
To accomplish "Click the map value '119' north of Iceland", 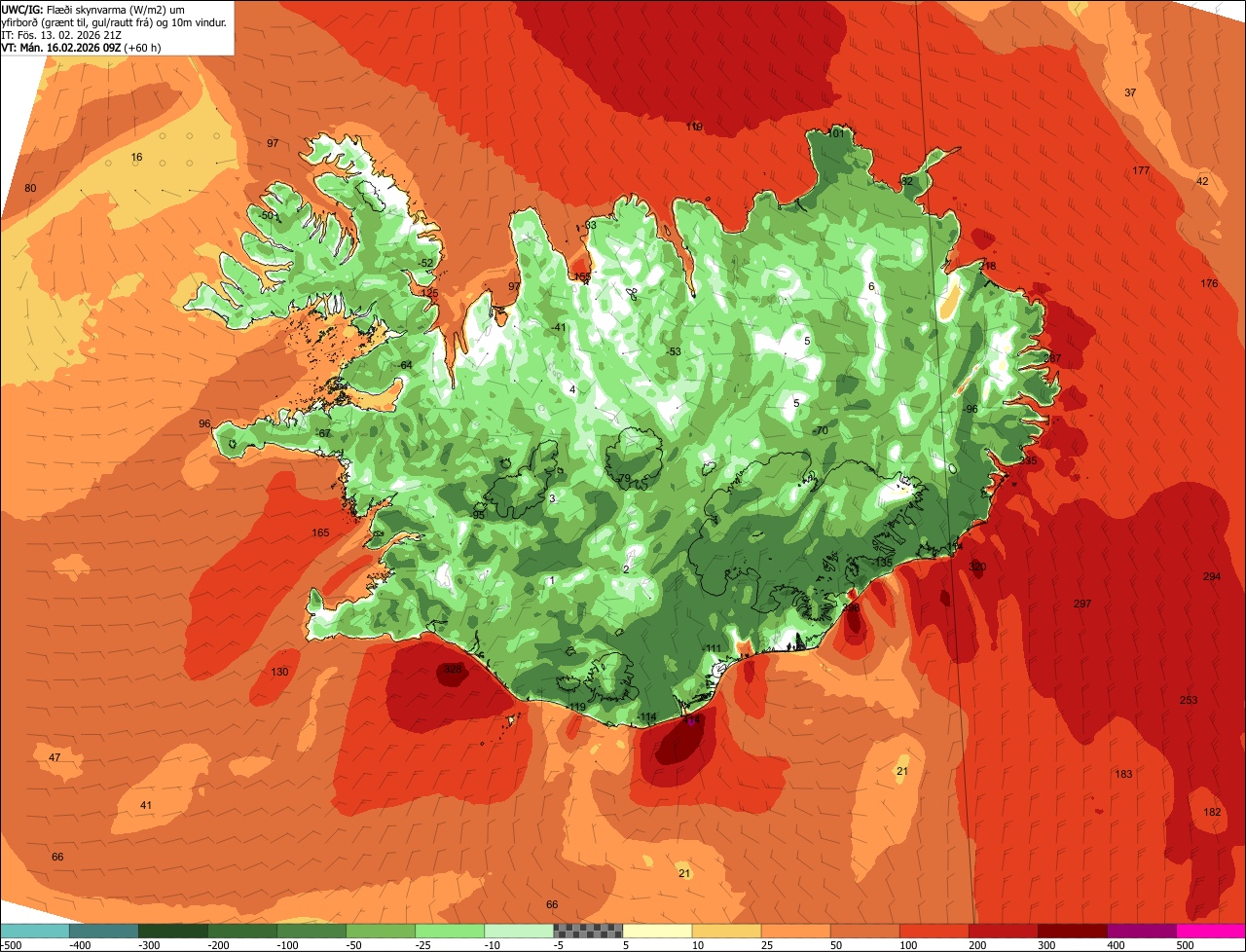I will (x=694, y=127).
